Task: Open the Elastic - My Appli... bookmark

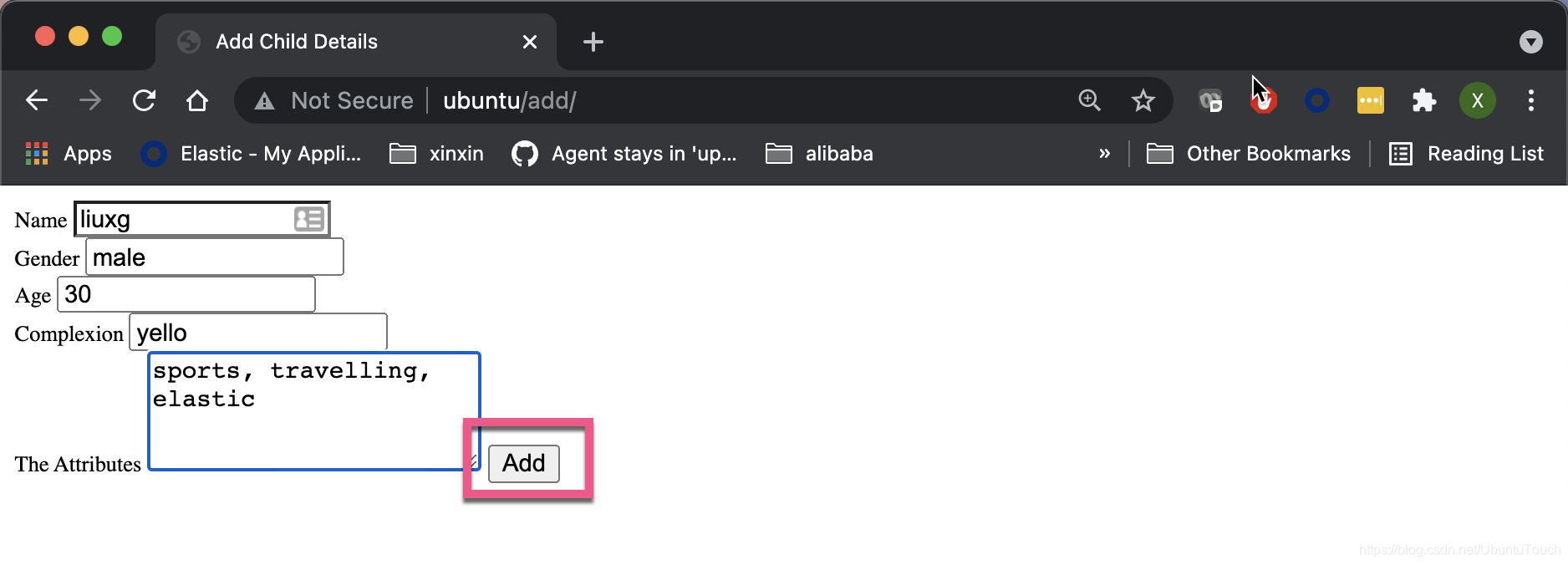Action: pyautogui.click(x=251, y=154)
